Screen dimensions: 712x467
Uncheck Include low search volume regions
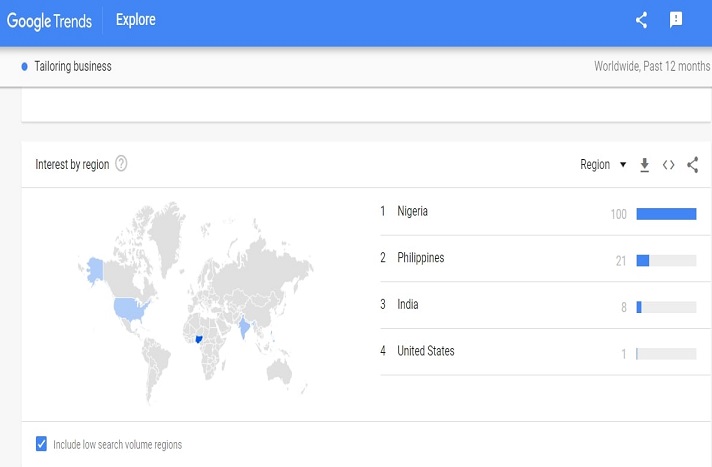(41, 444)
